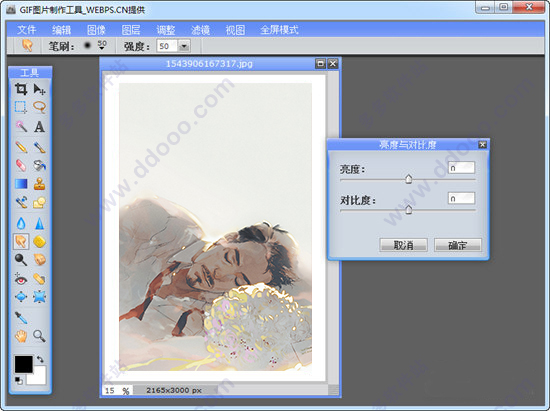The height and width of the screenshot is (411, 550).
Task: Select the Lasso tool
Action: [39, 107]
